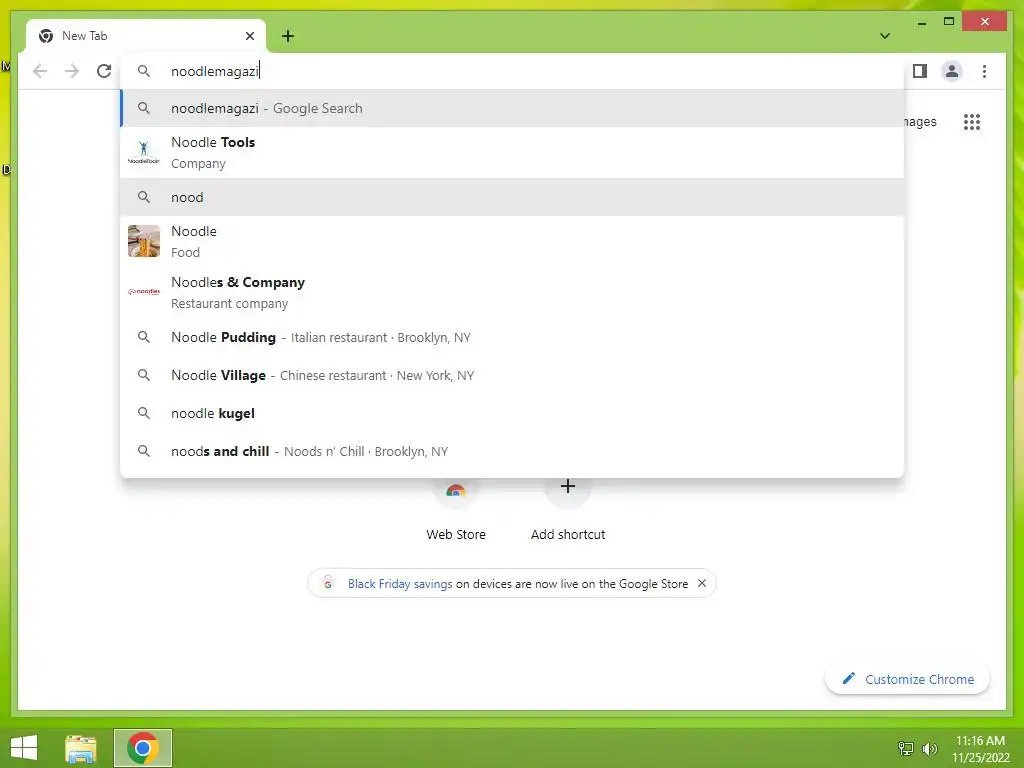Choose Noodles & Company suggestion
The width and height of the screenshot is (1024, 768).
512,293
